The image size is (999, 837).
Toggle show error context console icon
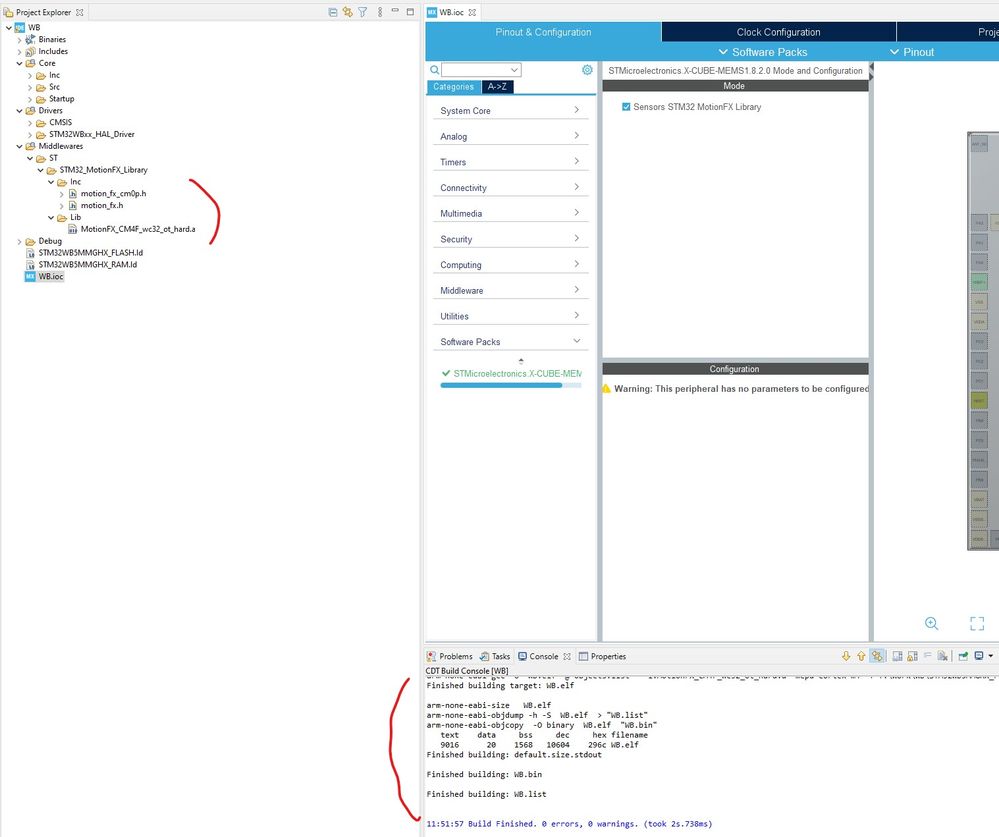point(877,656)
